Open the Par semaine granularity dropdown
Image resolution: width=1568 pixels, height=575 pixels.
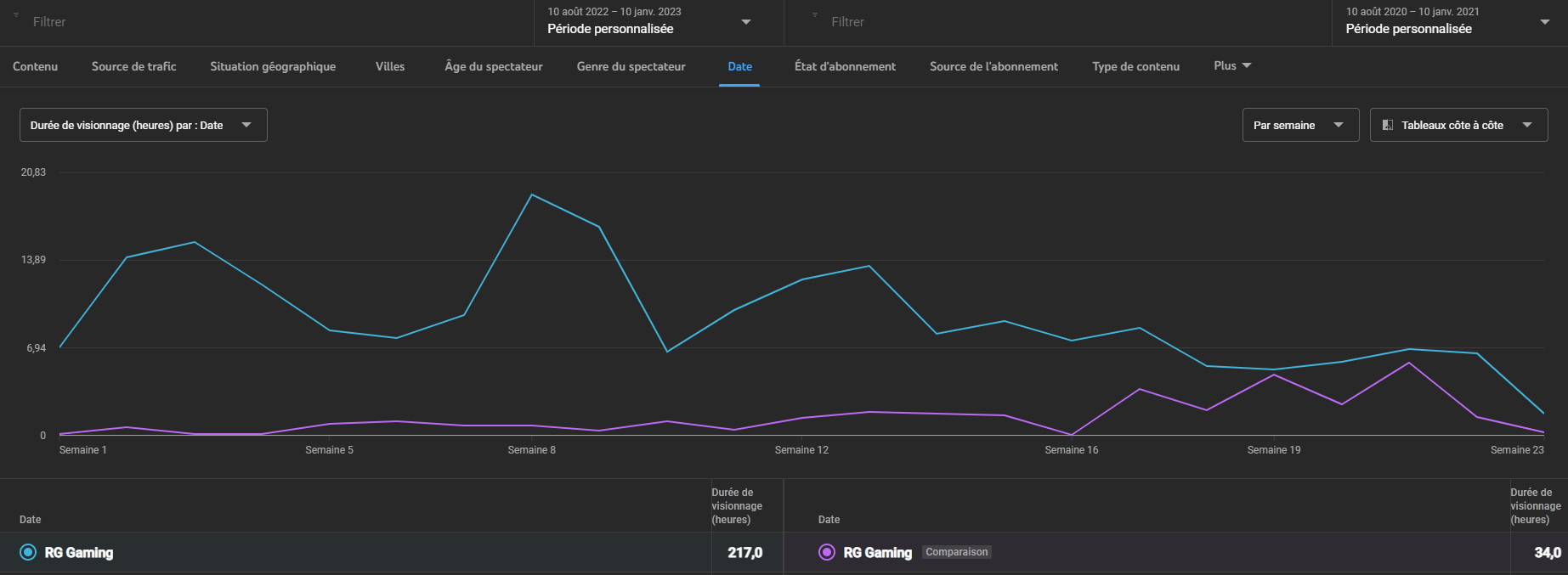point(1300,125)
